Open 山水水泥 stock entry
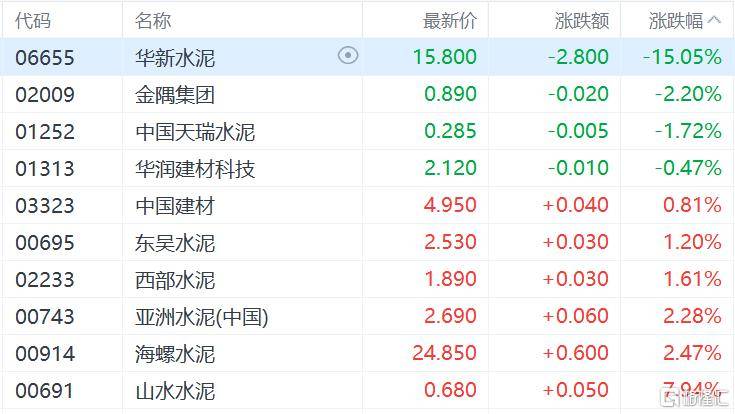The height and width of the screenshot is (414, 735). 368,391
